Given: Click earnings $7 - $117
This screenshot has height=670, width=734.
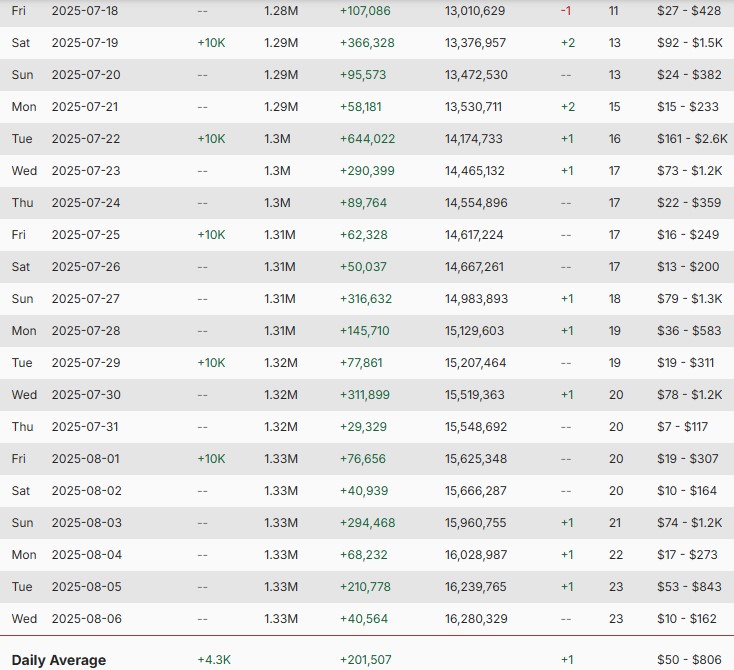Looking at the screenshot, I should coord(682,427).
